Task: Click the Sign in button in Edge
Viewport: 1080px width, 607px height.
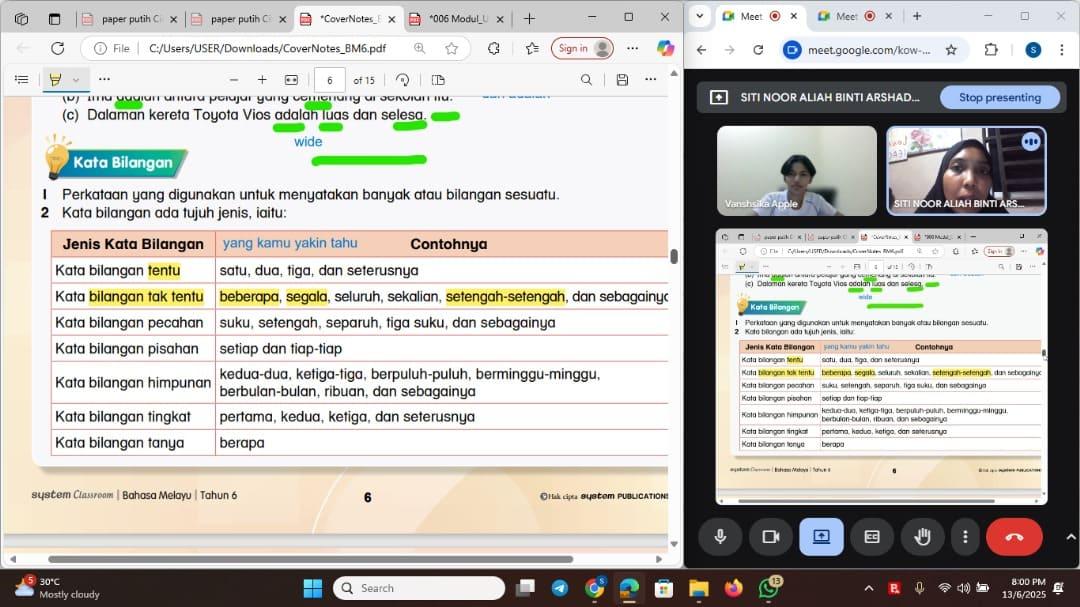Action: click(x=585, y=48)
